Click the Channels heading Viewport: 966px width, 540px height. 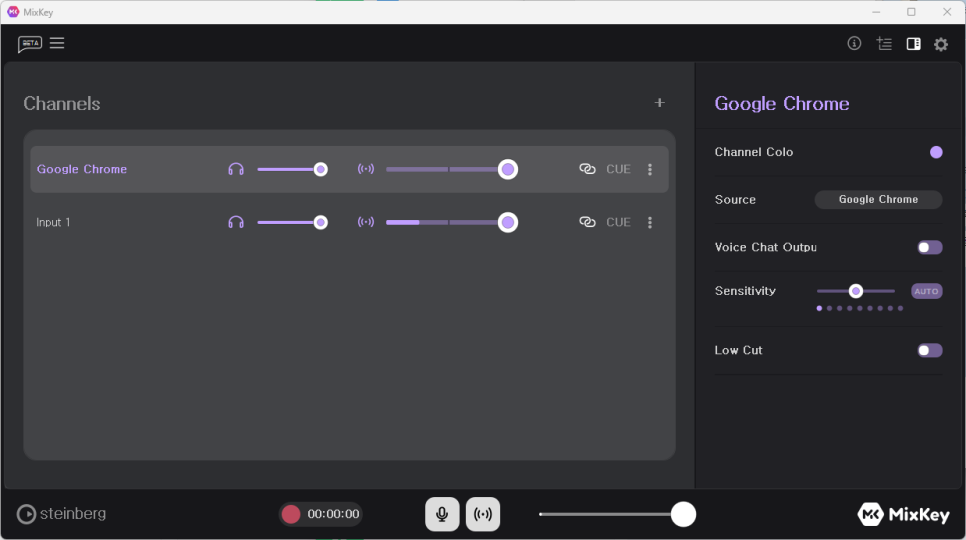62,103
